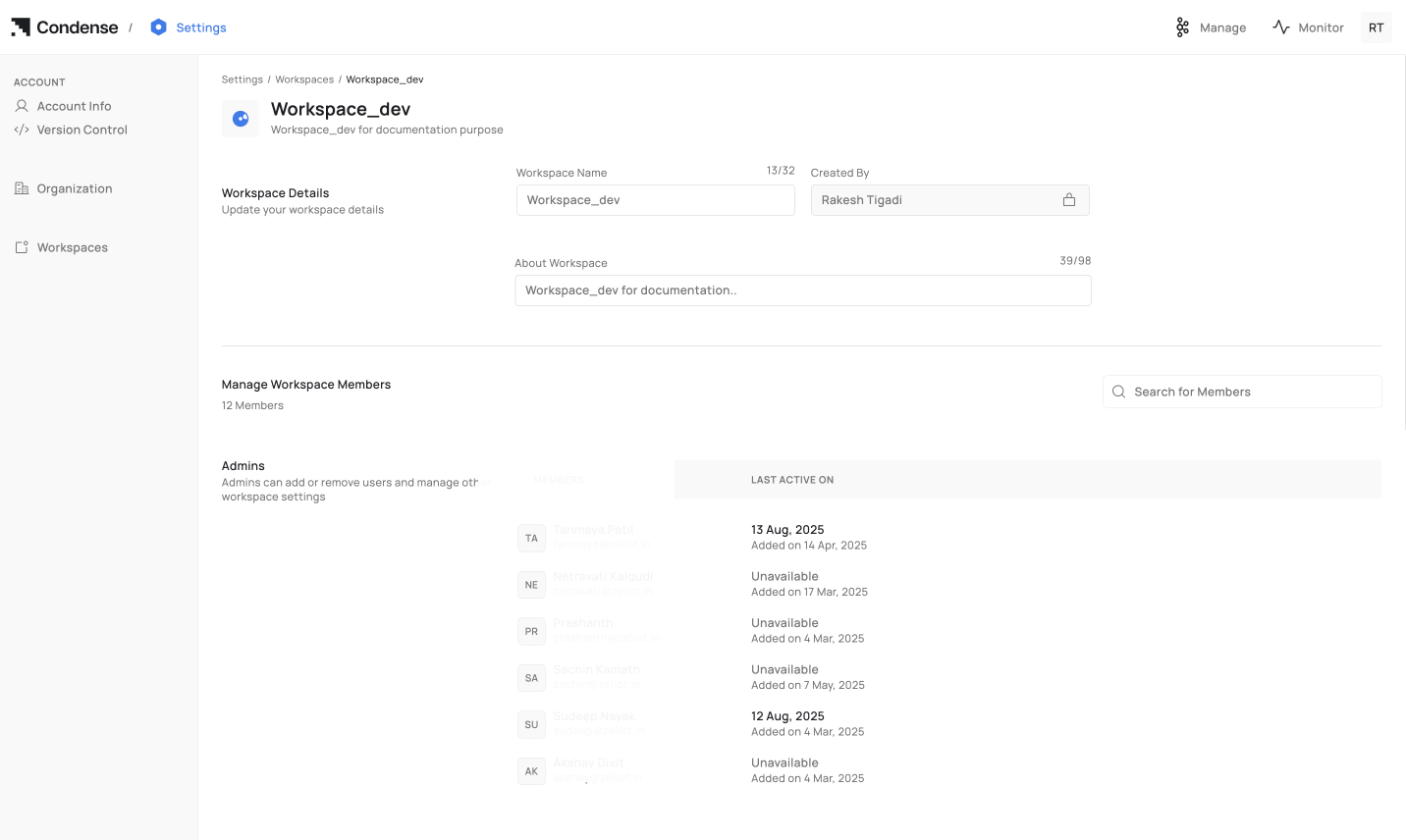Edit the Workspace Name field

coord(655,200)
